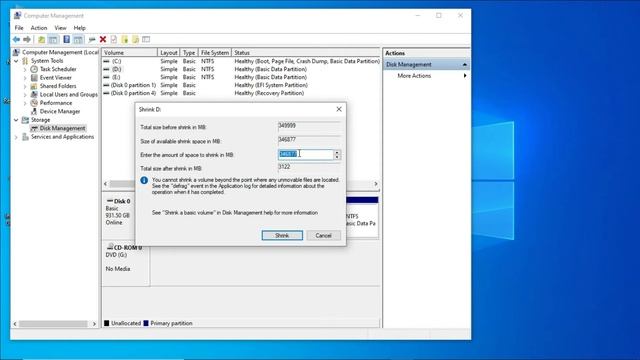
Task: Click the blue info icon in Shrink dialog
Action: coord(144,180)
